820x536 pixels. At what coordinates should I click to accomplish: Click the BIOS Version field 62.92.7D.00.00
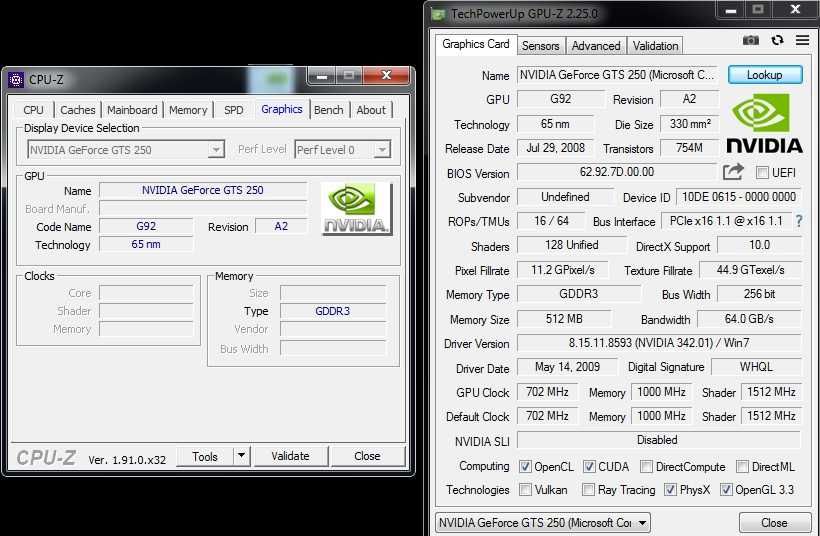(x=617, y=172)
